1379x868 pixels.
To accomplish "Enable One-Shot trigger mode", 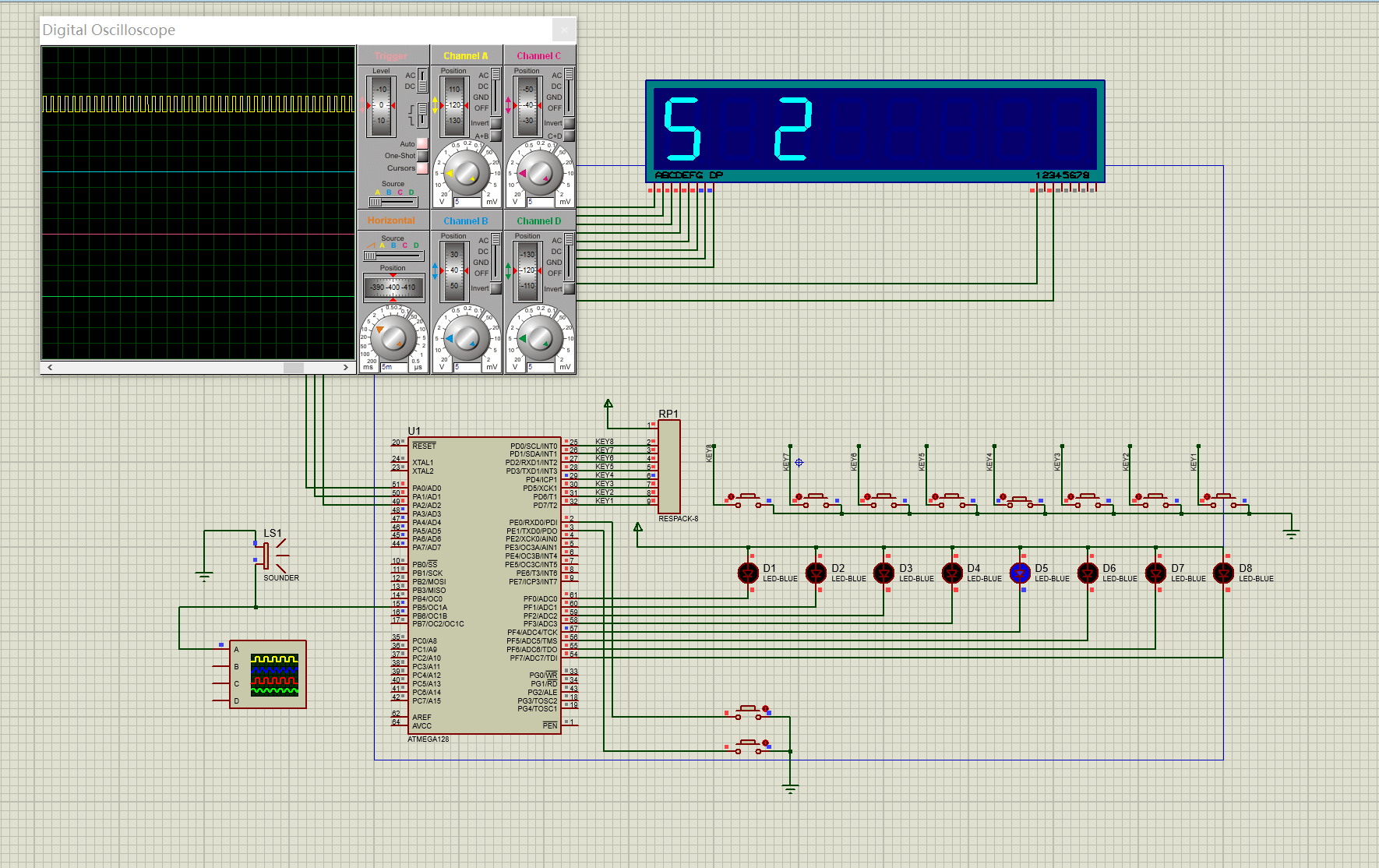I will click(422, 156).
